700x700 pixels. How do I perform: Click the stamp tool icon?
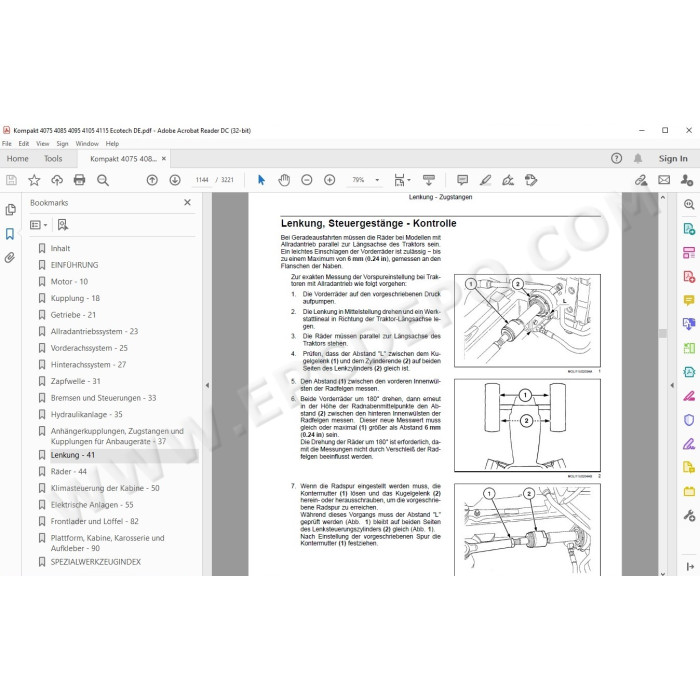(531, 180)
